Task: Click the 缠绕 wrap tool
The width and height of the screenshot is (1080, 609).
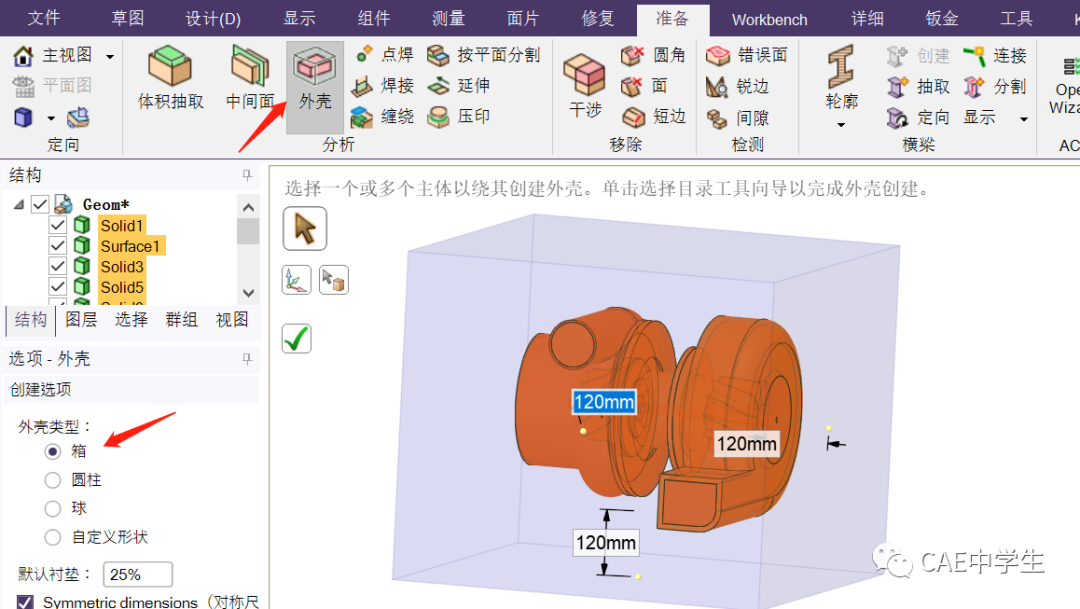Action: pos(384,116)
